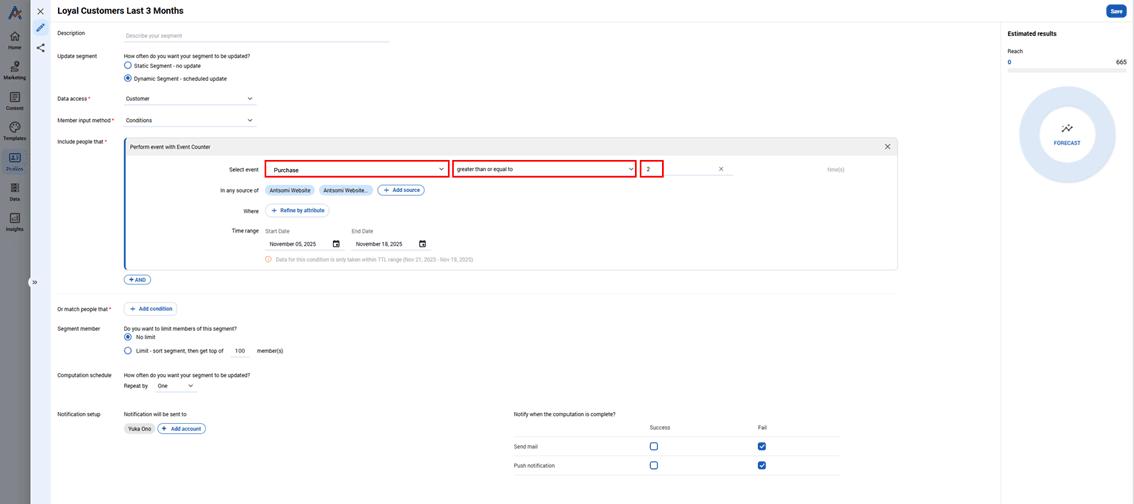This screenshot has width=1134, height=504.
Task: Click the Forecast chart icon
Action: (1067, 129)
